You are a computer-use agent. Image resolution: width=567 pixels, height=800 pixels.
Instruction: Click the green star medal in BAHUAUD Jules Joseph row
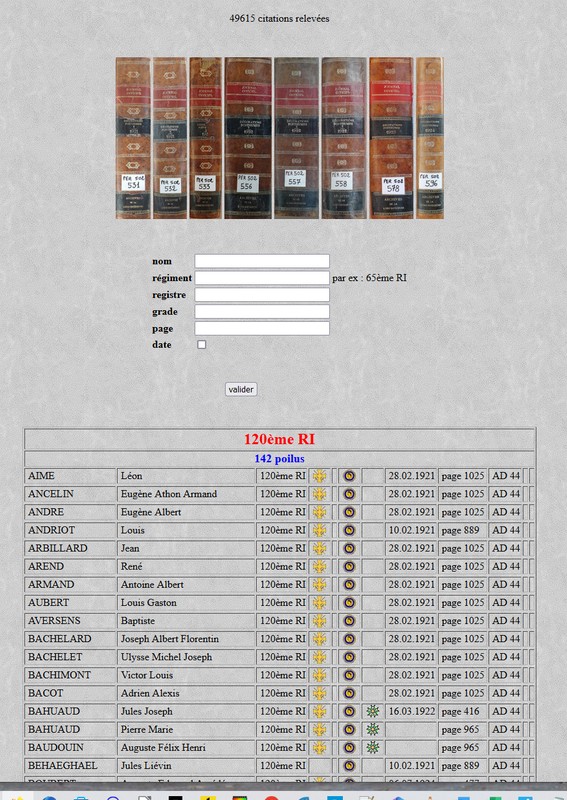point(373,711)
